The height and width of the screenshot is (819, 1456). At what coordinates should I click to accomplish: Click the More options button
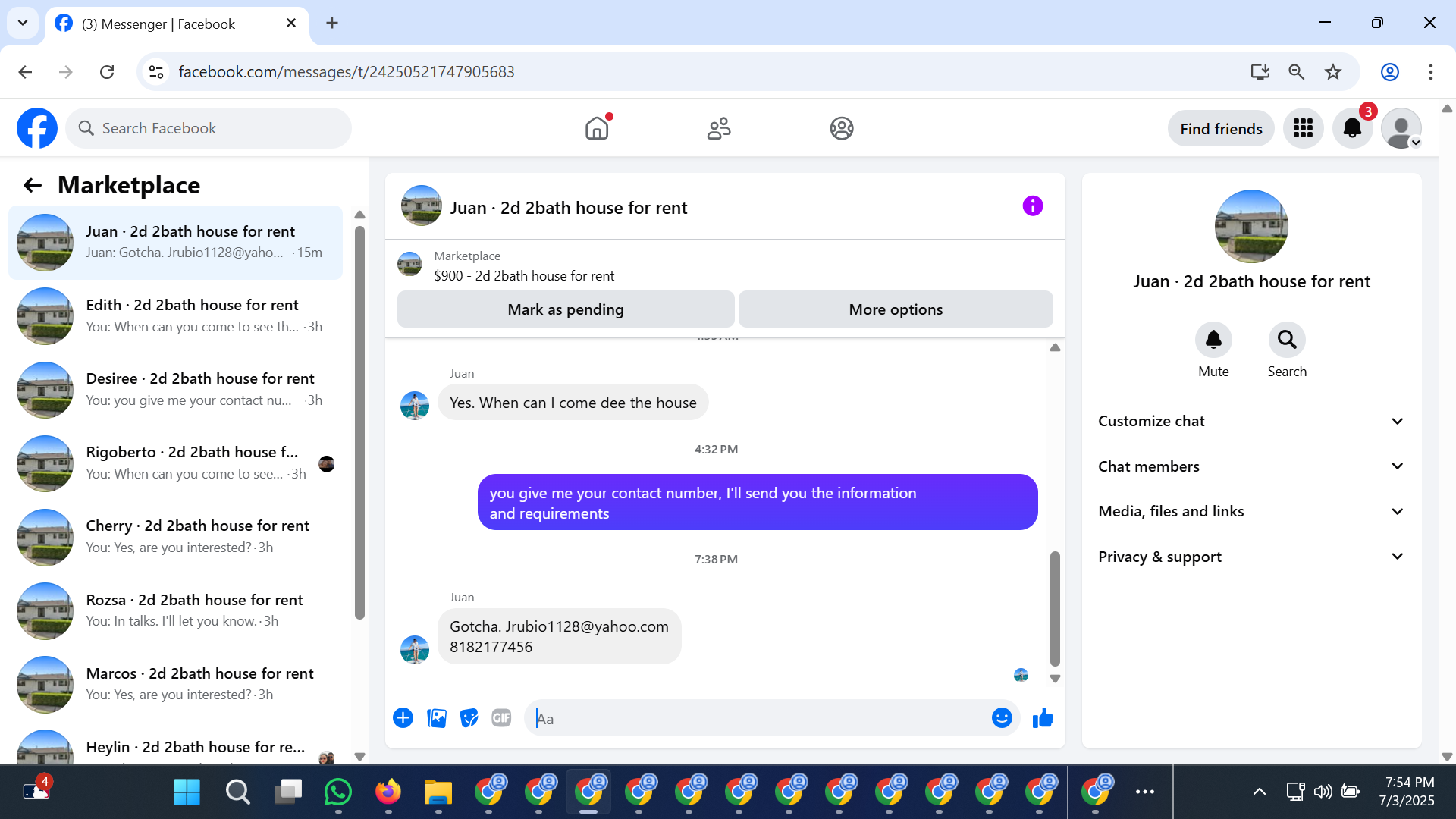pyautogui.click(x=896, y=309)
